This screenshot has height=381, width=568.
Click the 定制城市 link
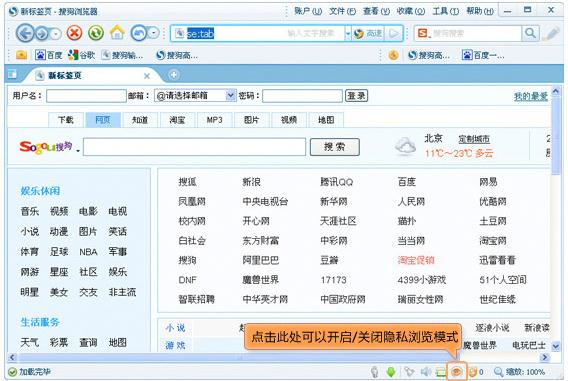click(x=474, y=139)
